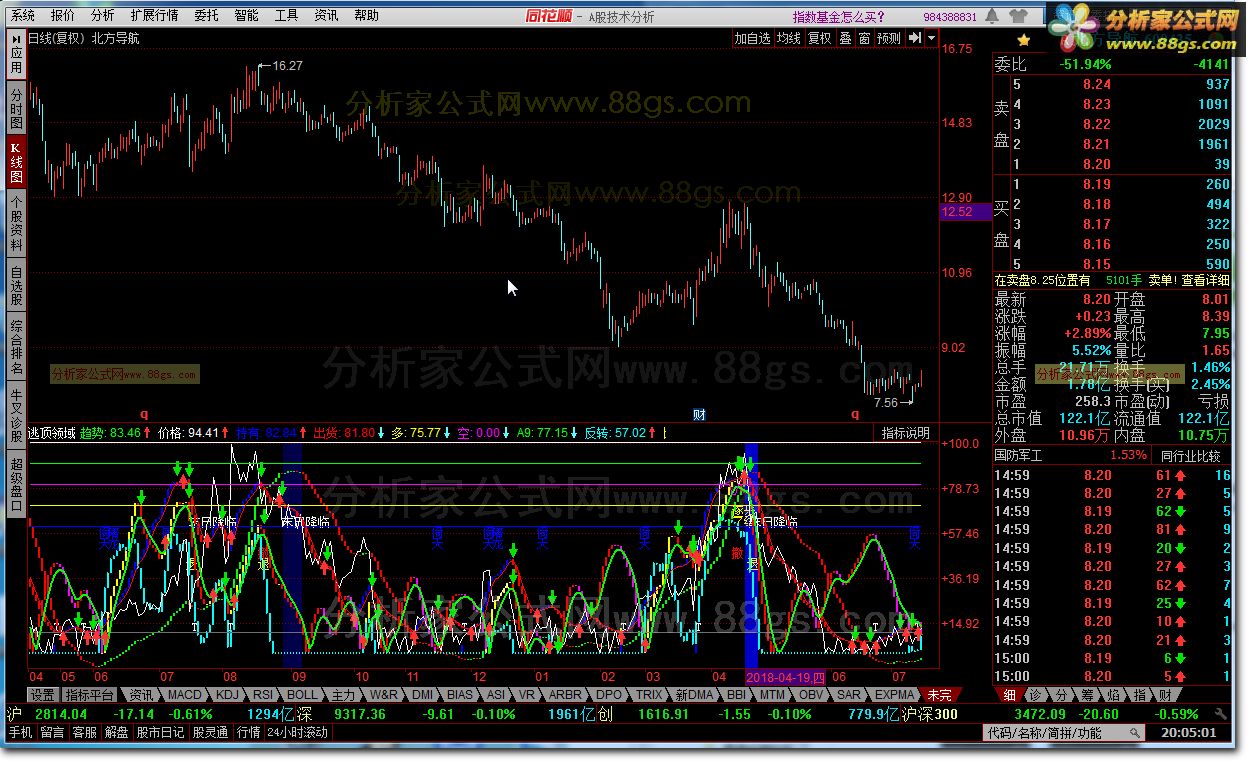1248x761 pixels.
Task: Click the shirt skin icon
Action: tap(1020, 16)
